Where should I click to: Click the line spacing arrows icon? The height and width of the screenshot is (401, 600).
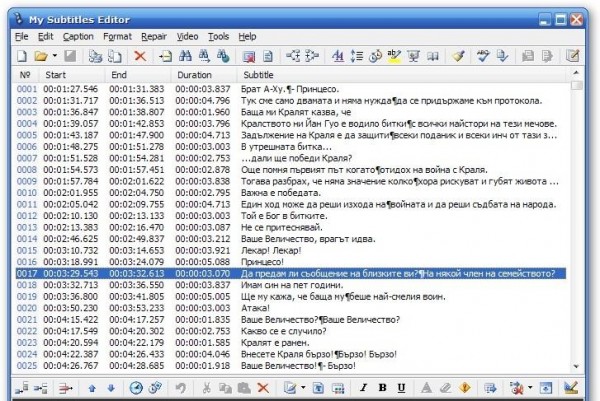click(x=357, y=56)
